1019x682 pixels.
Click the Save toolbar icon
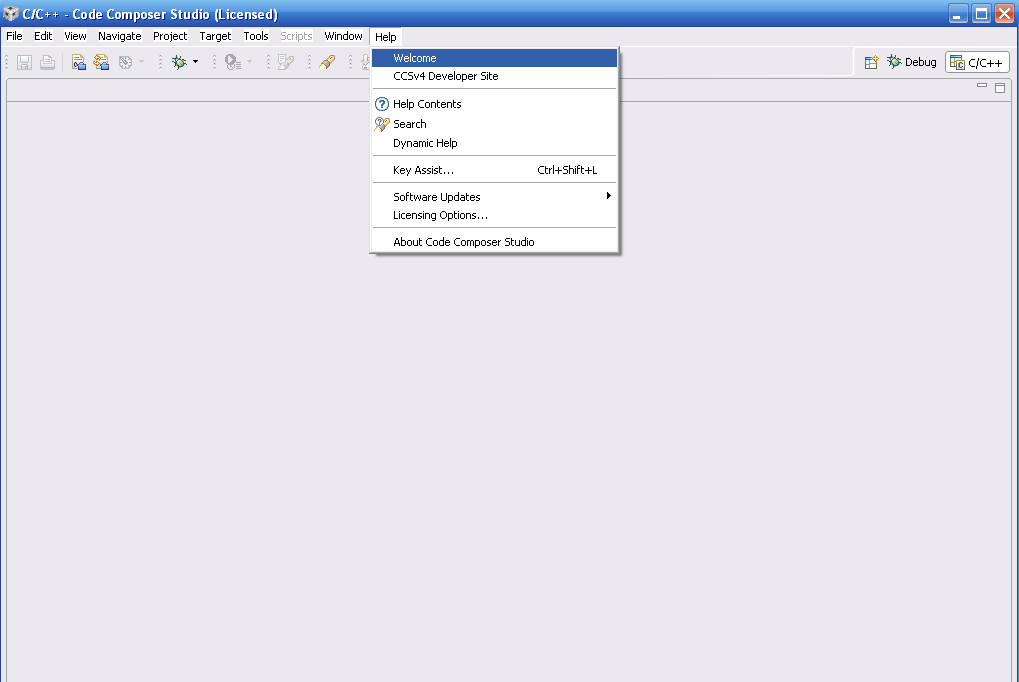(24, 62)
